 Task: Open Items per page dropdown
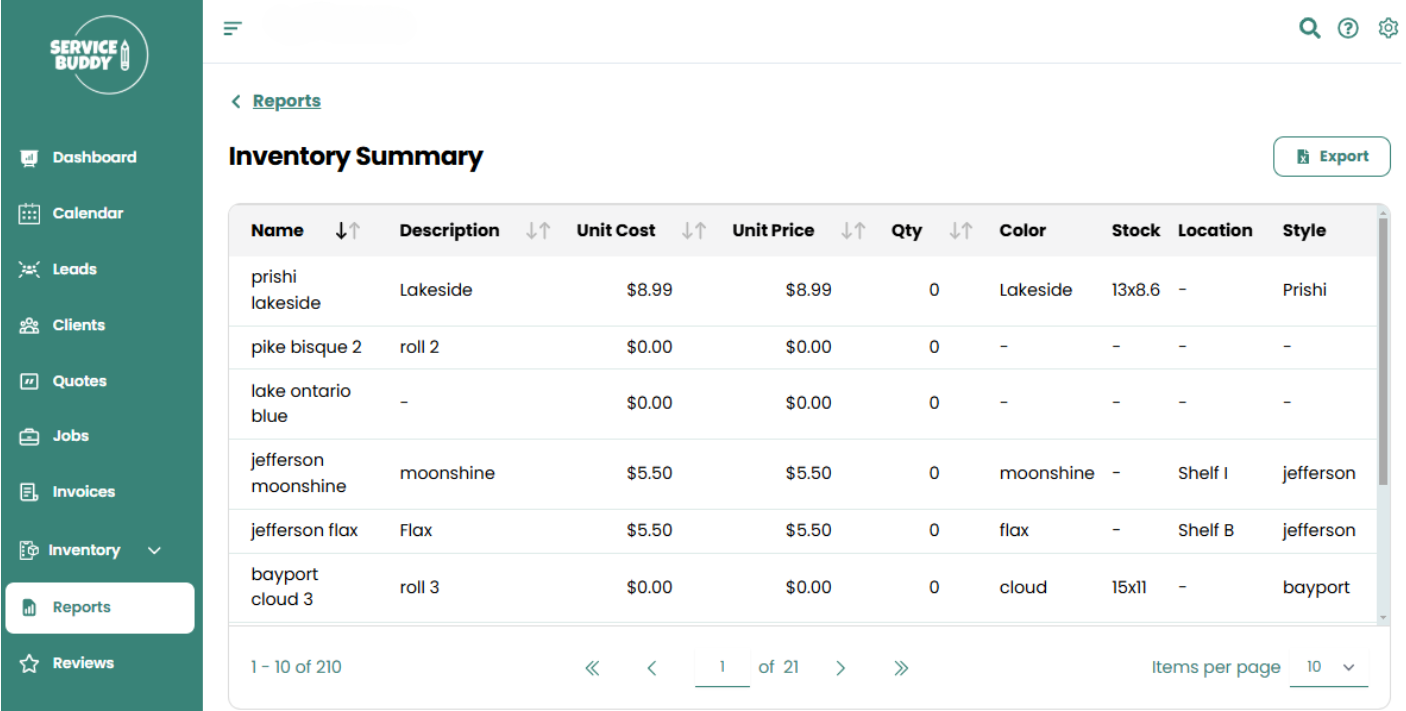pos(1329,667)
